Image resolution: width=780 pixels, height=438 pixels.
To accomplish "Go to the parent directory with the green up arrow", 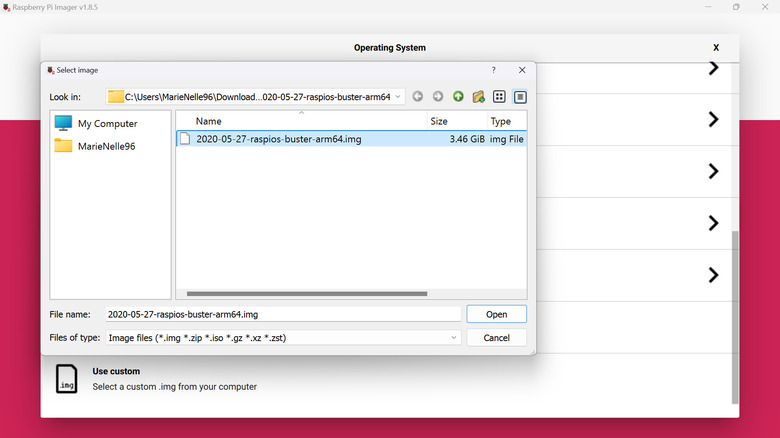I will click(458, 97).
